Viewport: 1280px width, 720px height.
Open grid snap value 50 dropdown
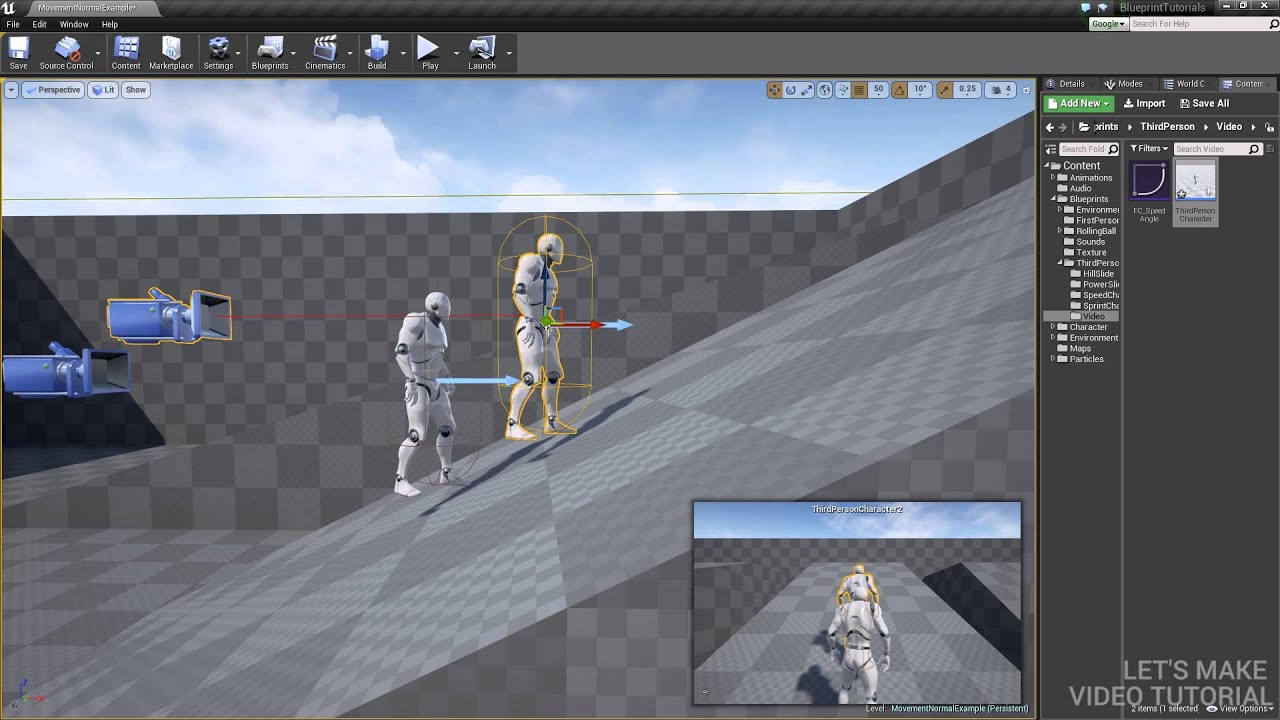[x=878, y=90]
